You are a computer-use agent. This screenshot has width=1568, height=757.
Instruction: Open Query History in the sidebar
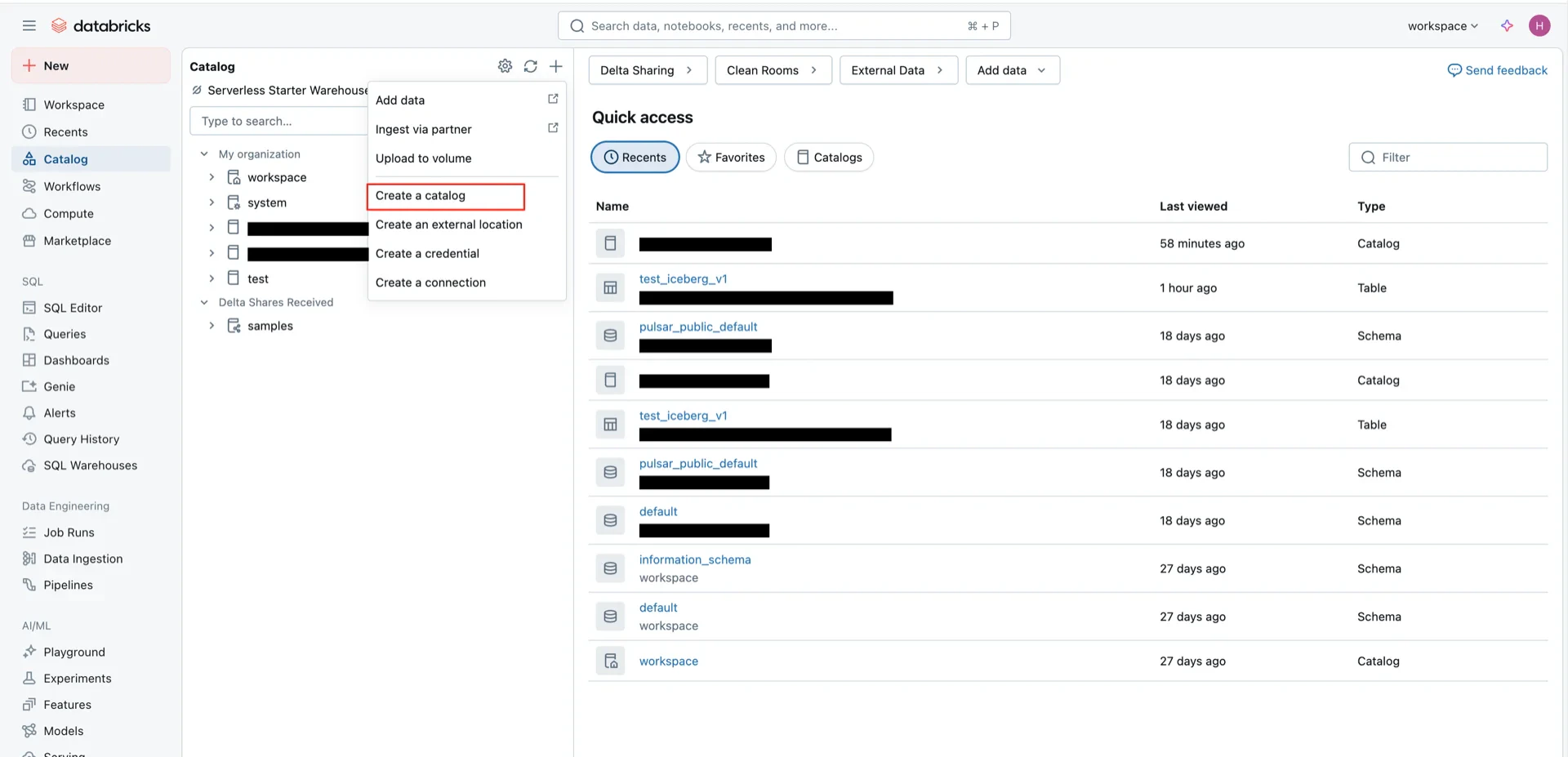91,439
